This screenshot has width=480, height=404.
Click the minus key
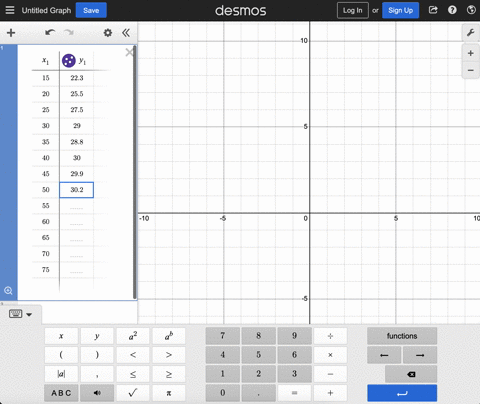point(330,374)
